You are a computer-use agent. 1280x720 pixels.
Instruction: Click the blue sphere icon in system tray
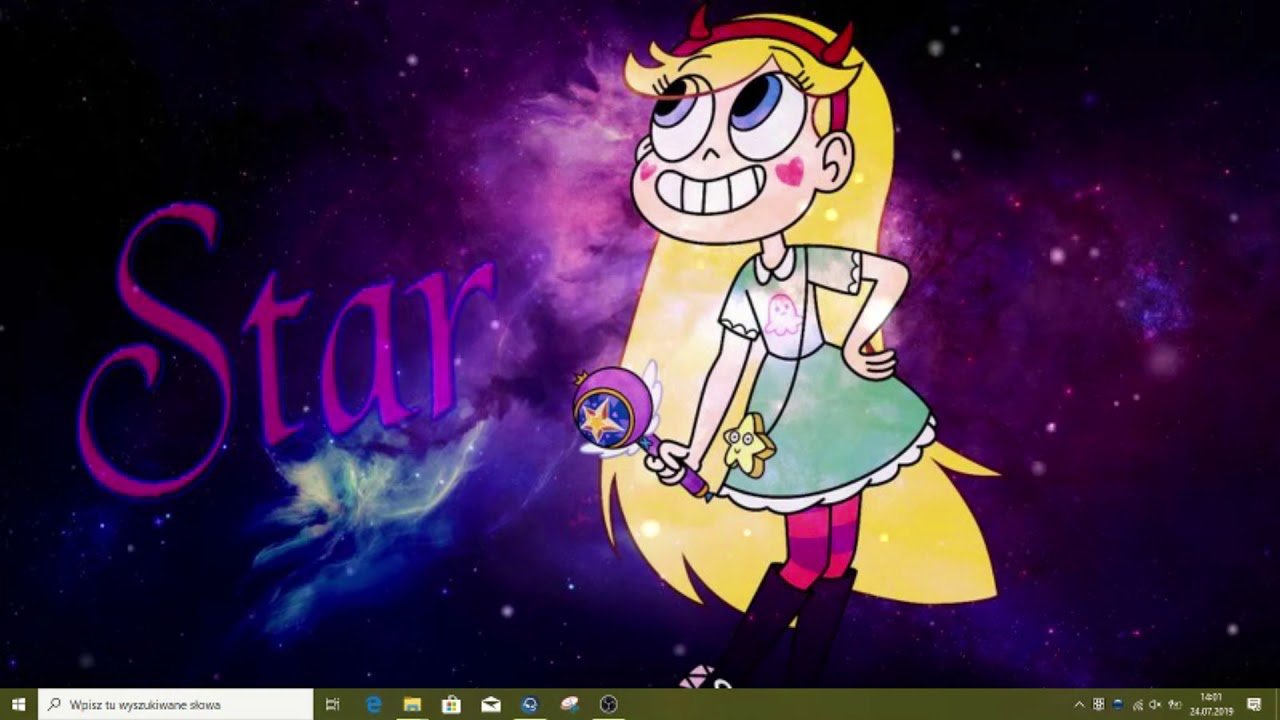tap(1118, 705)
